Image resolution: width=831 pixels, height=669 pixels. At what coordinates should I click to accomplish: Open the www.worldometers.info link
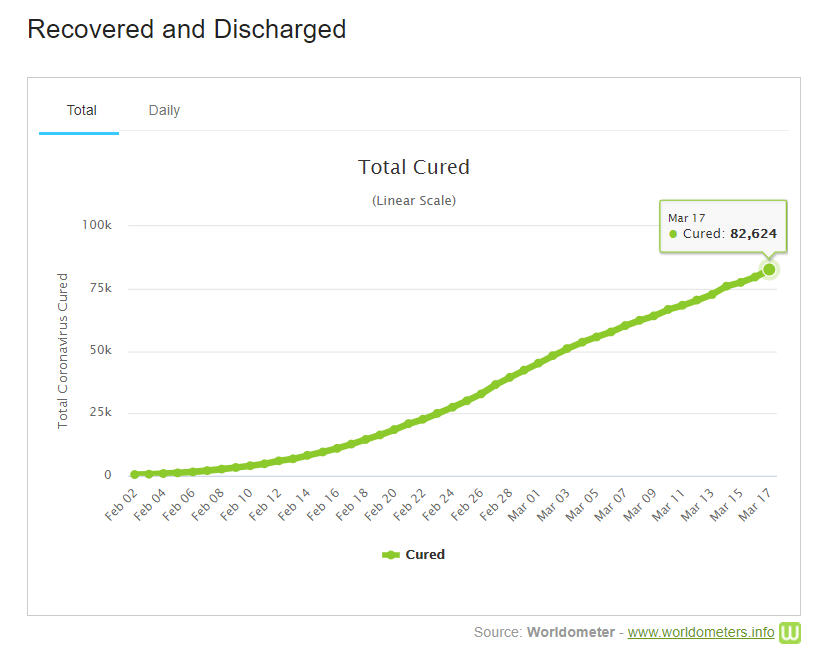pyautogui.click(x=700, y=632)
